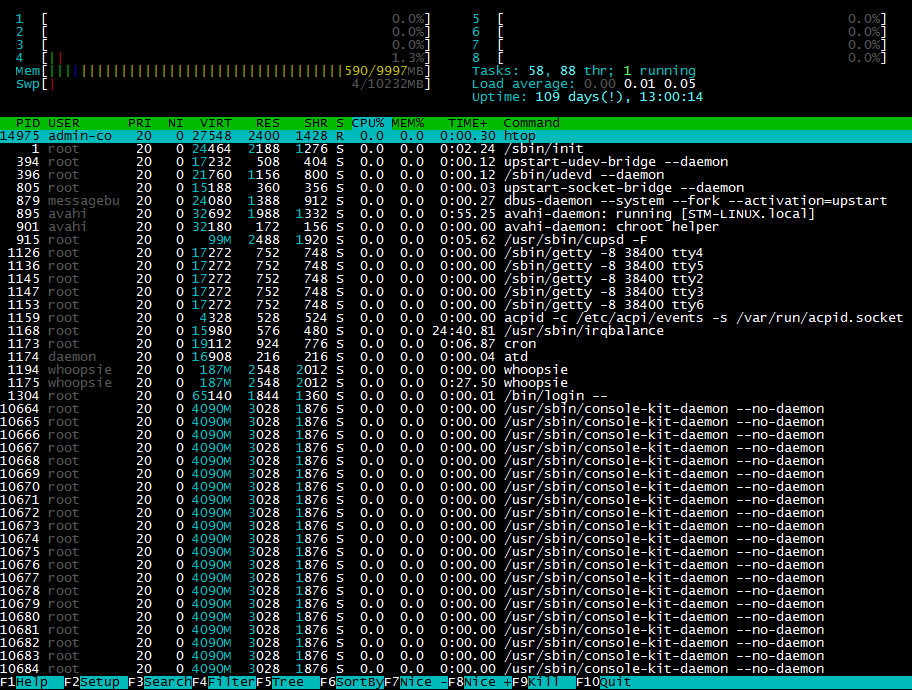The width and height of the screenshot is (912, 690).
Task: Click the CPU 4 usage meter
Action: pos(223,58)
